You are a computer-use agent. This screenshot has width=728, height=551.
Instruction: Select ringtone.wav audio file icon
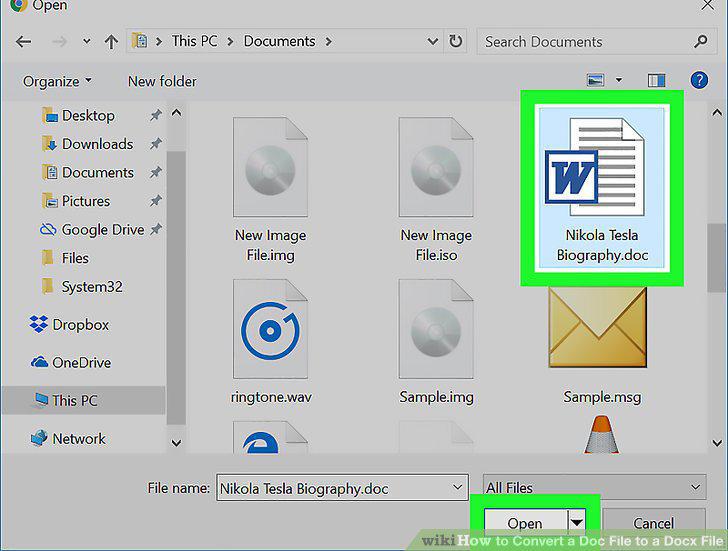270,329
